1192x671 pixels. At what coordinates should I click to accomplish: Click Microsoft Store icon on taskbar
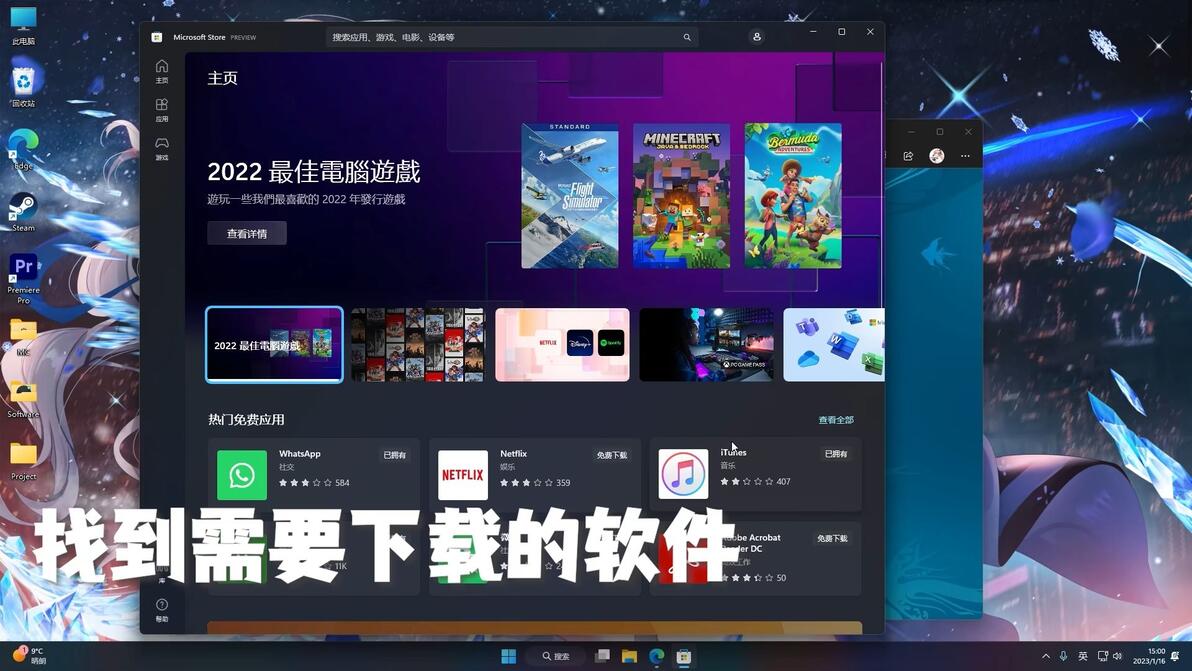click(683, 656)
